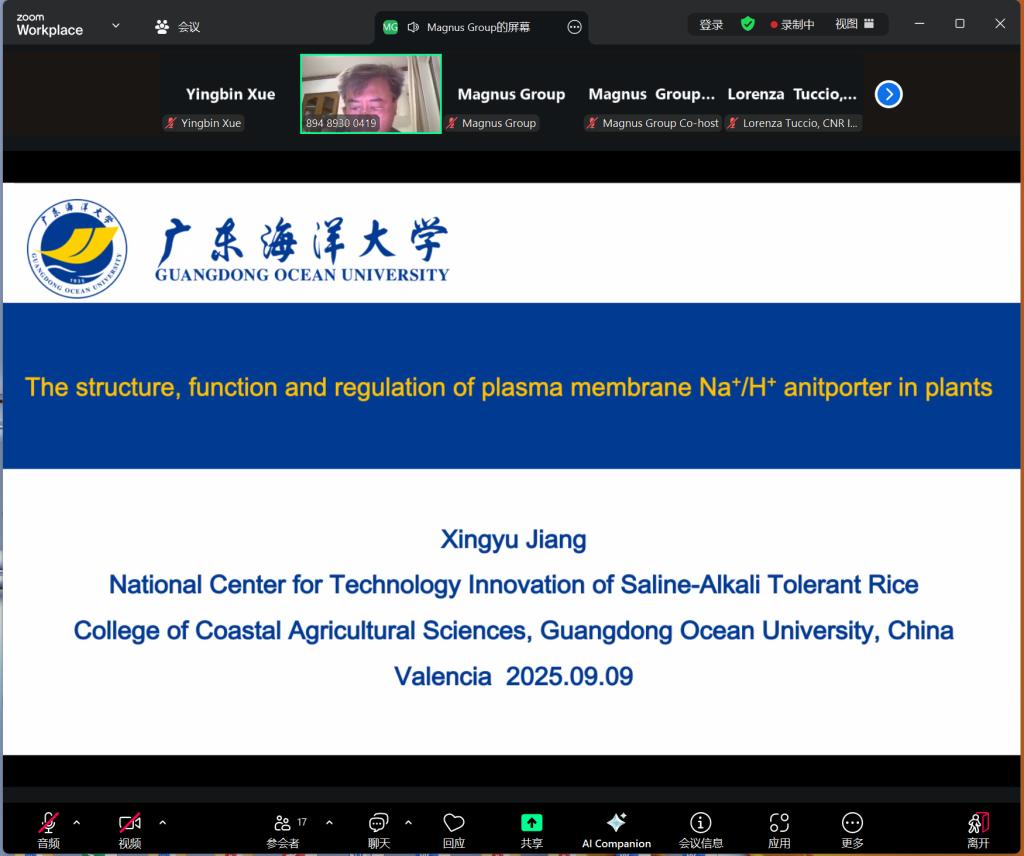Open the 应用 apps icon
The image size is (1024, 856).
(x=779, y=829)
